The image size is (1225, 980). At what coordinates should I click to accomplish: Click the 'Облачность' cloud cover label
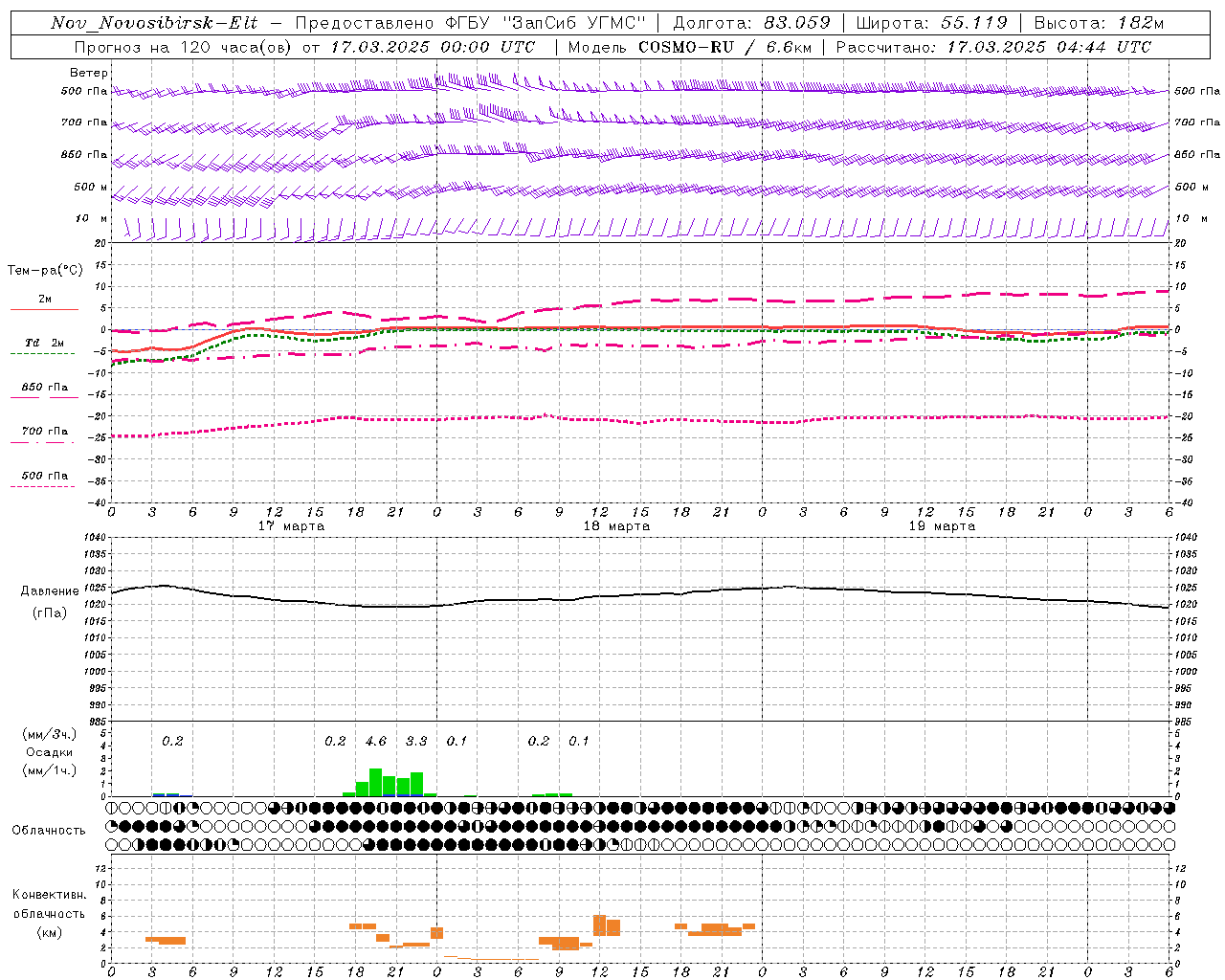point(49,830)
